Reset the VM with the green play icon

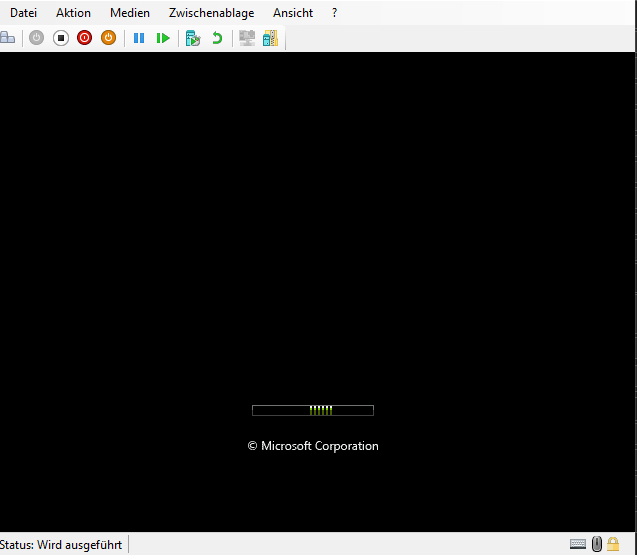(163, 38)
